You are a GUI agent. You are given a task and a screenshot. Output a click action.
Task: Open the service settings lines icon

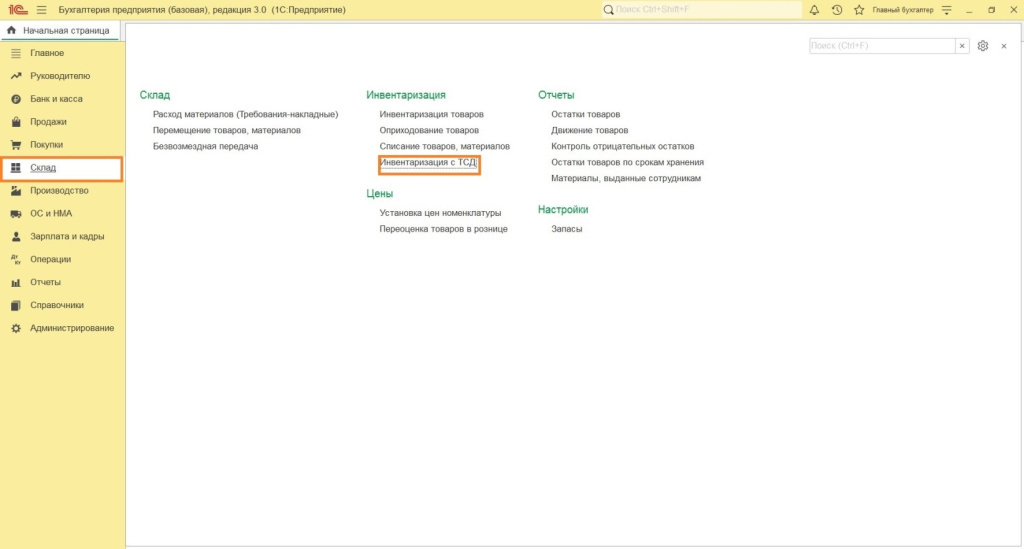[x=947, y=10]
